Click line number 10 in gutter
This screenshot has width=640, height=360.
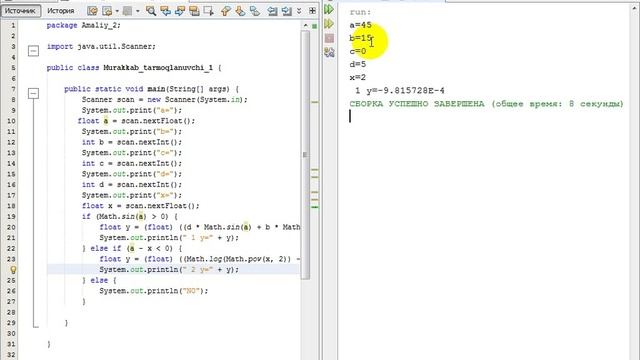coord(11,121)
